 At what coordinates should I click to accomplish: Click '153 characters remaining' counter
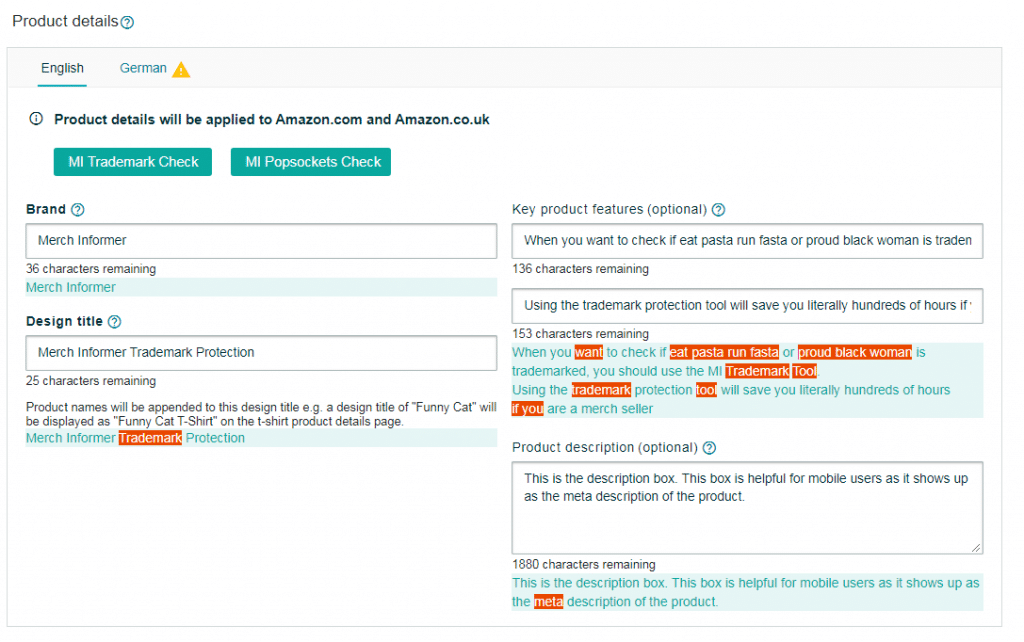coord(581,334)
